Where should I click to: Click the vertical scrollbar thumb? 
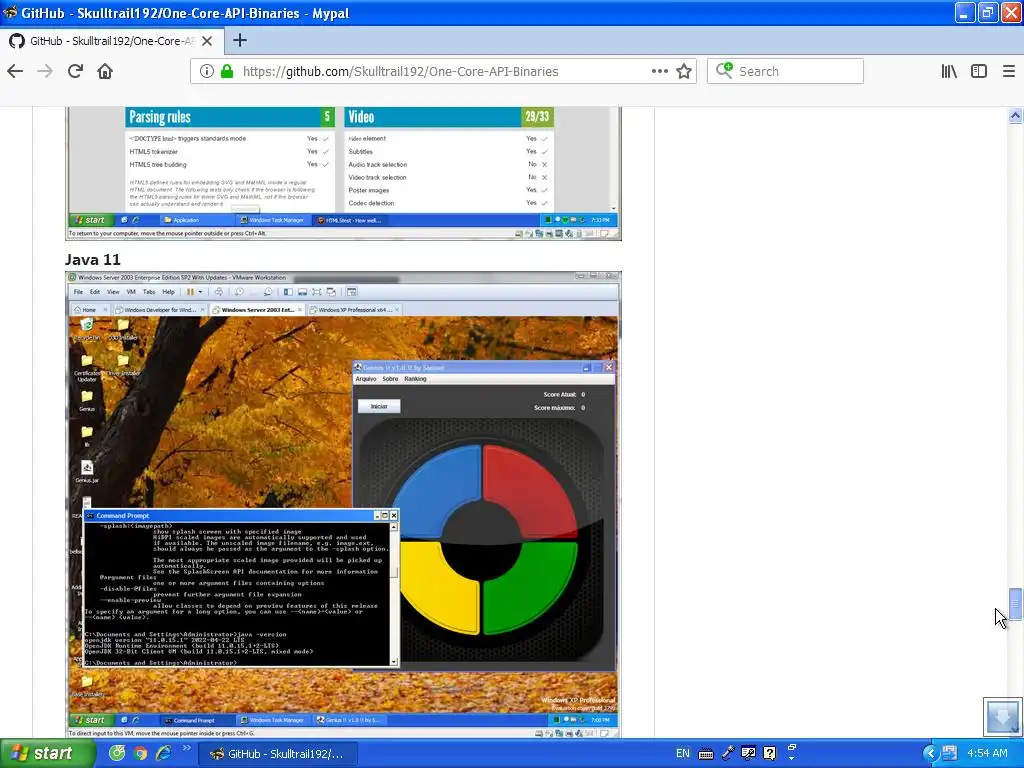point(1015,604)
